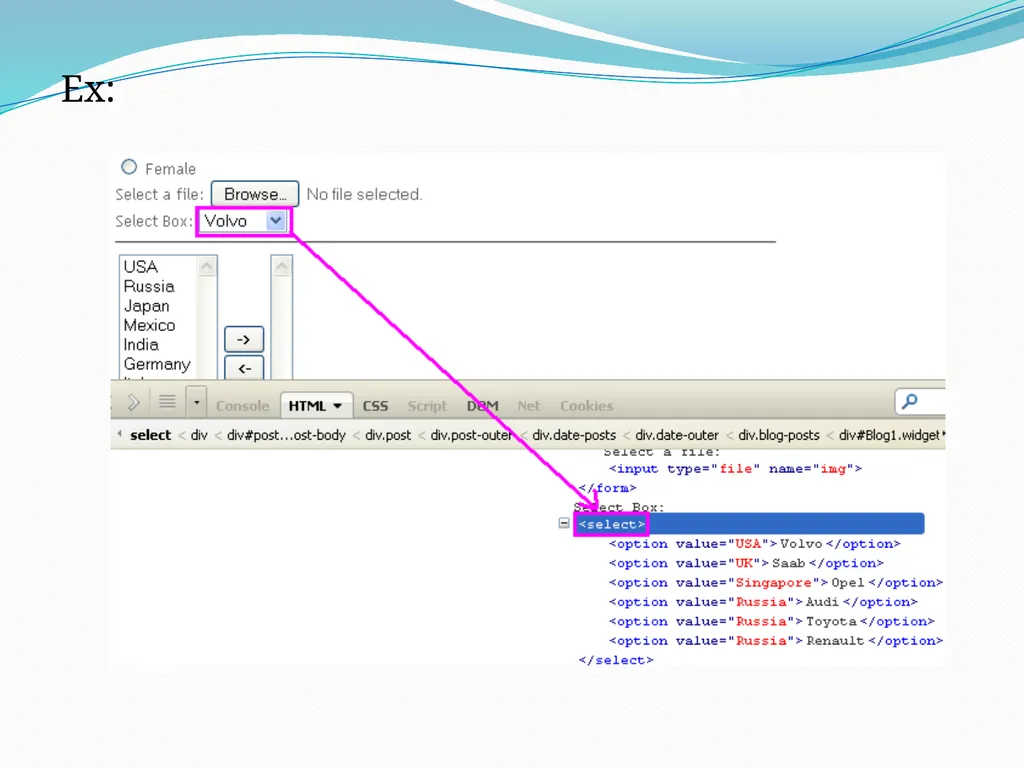Click the Firebug lines list icon
The height and width of the screenshot is (768, 1024).
pyautogui.click(x=167, y=402)
